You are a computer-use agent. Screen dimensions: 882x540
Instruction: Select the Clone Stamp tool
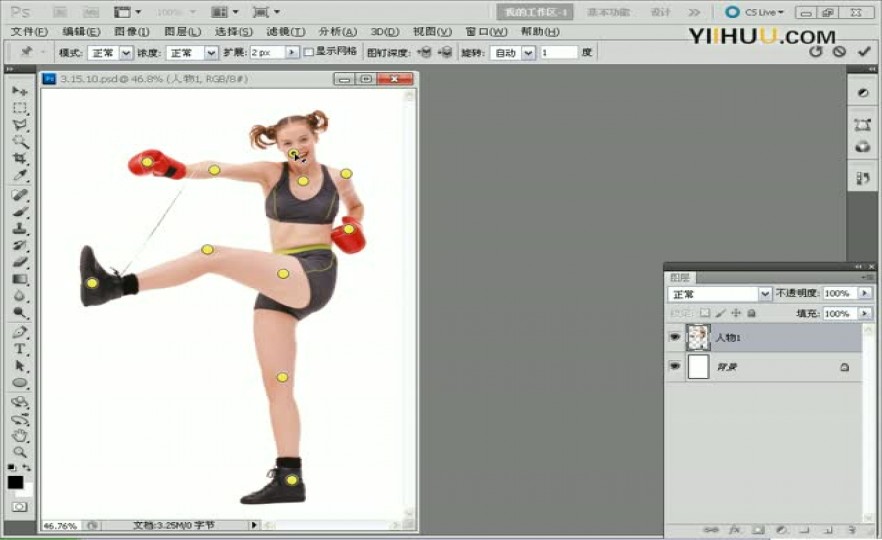point(20,228)
